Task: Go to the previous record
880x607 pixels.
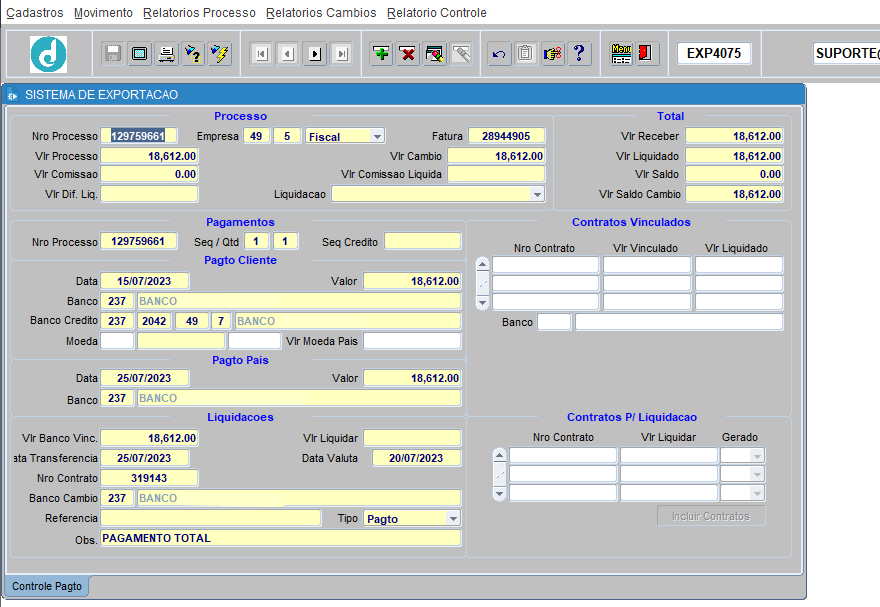Action: click(x=288, y=54)
